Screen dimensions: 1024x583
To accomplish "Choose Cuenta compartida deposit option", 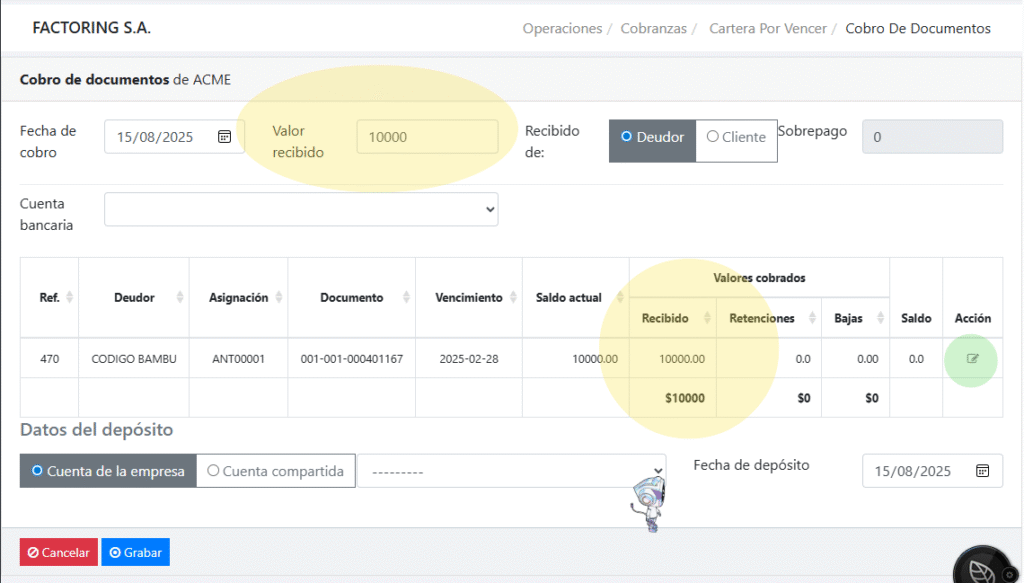I will tap(276, 471).
